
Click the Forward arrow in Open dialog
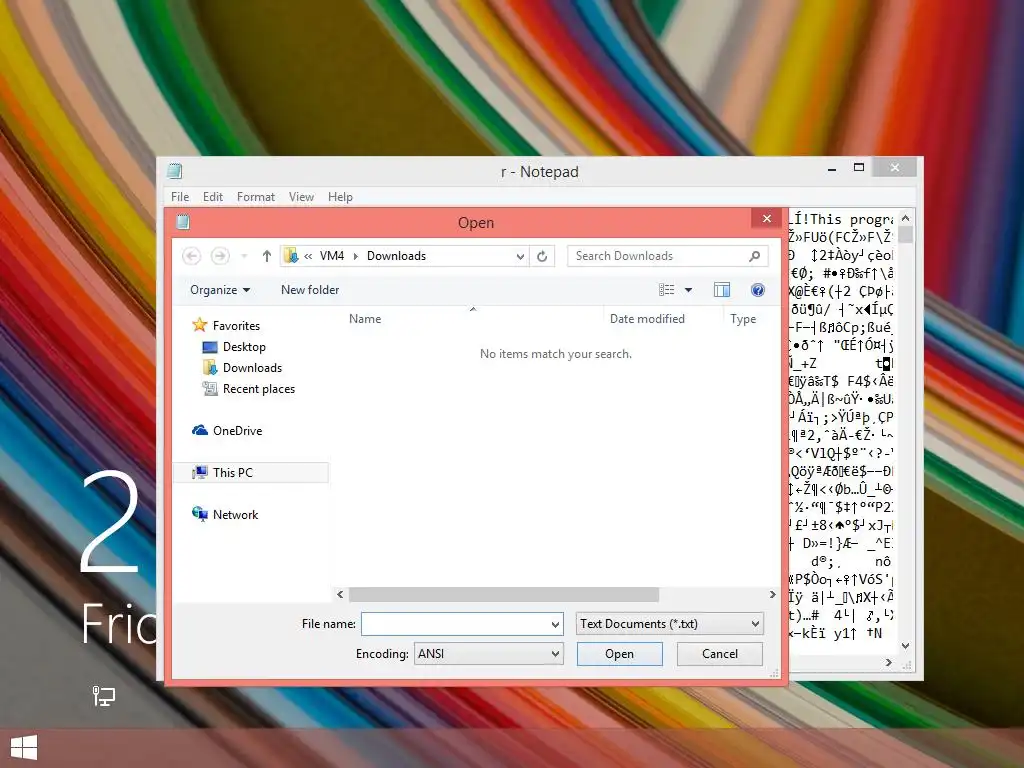pyautogui.click(x=220, y=256)
